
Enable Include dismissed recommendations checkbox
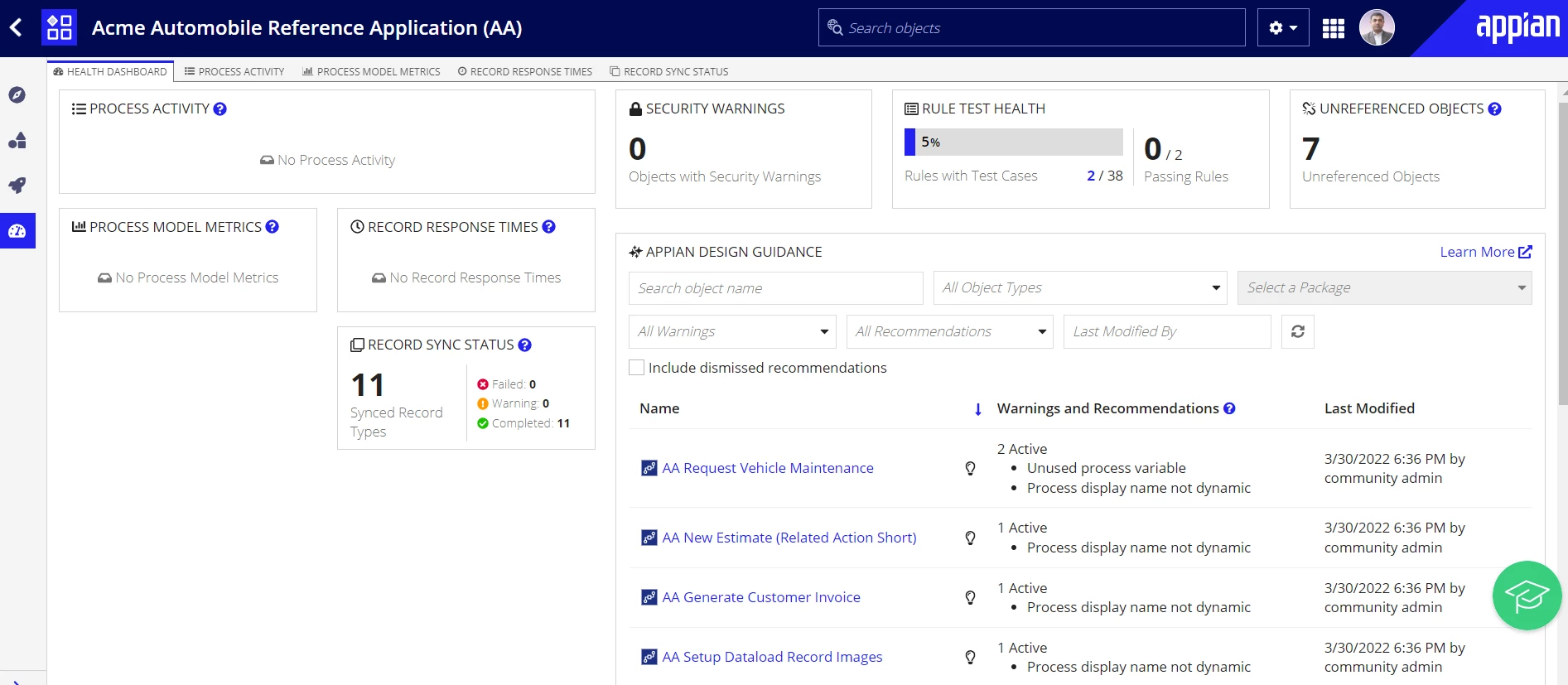point(637,368)
